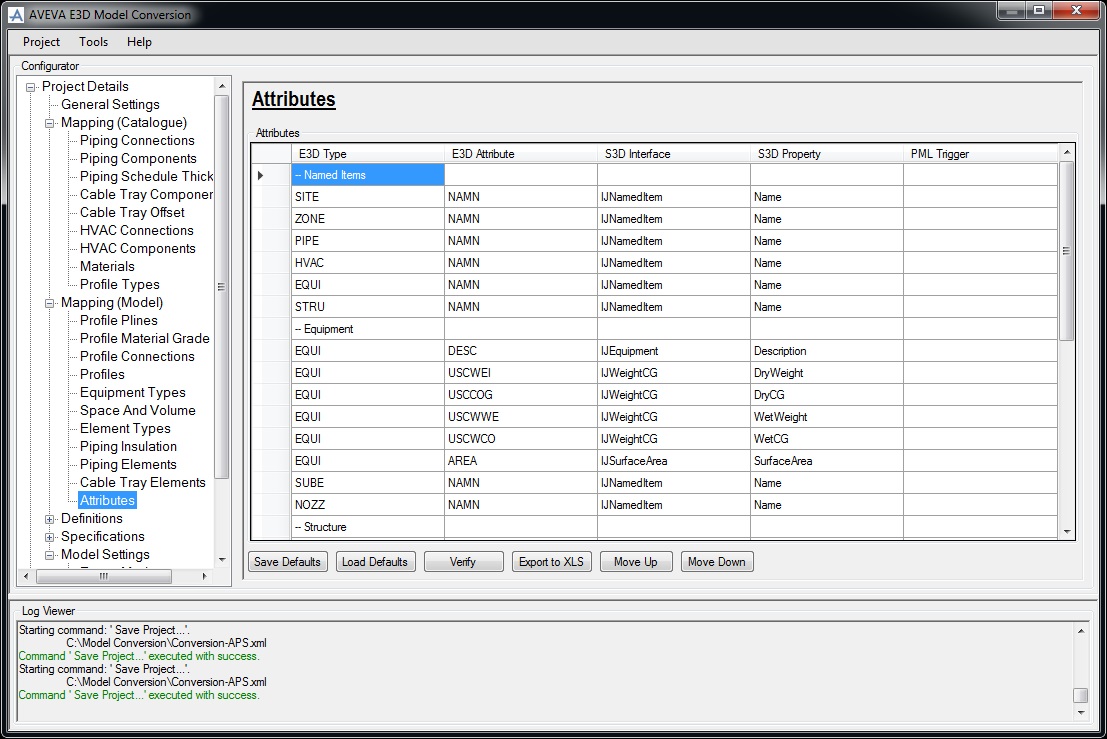
Task: Click the DESC attribute cell
Action: (521, 351)
